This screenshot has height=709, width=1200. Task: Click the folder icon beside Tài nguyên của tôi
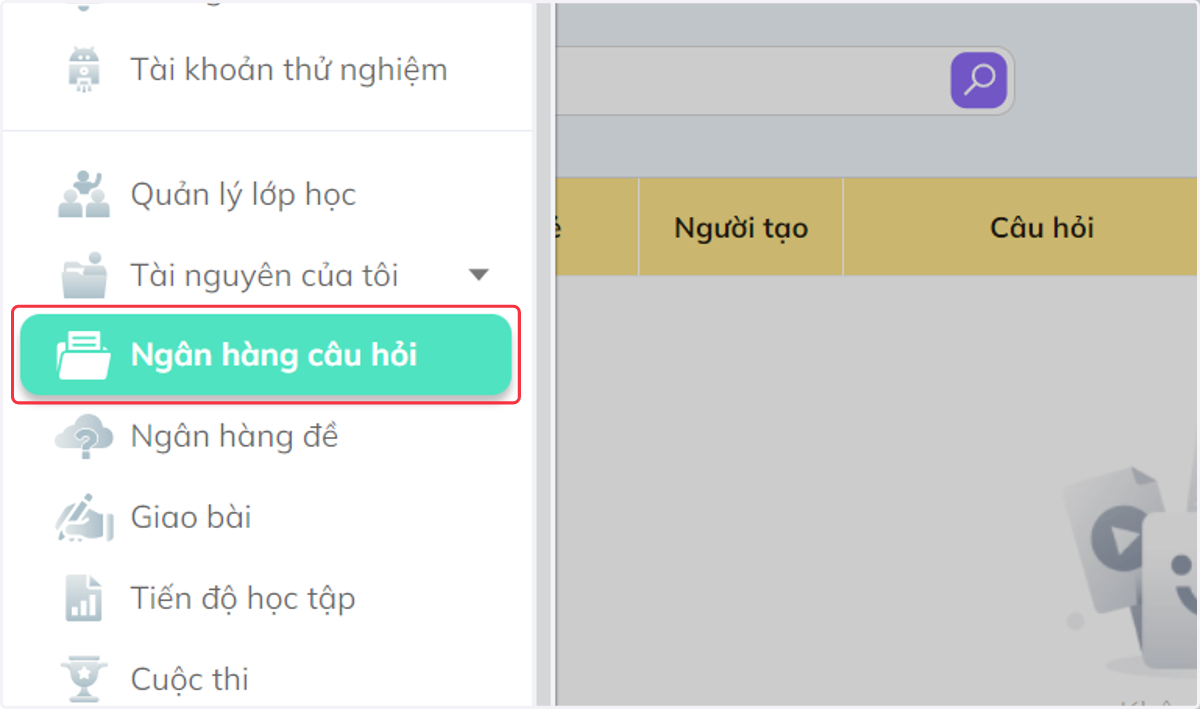click(x=84, y=275)
